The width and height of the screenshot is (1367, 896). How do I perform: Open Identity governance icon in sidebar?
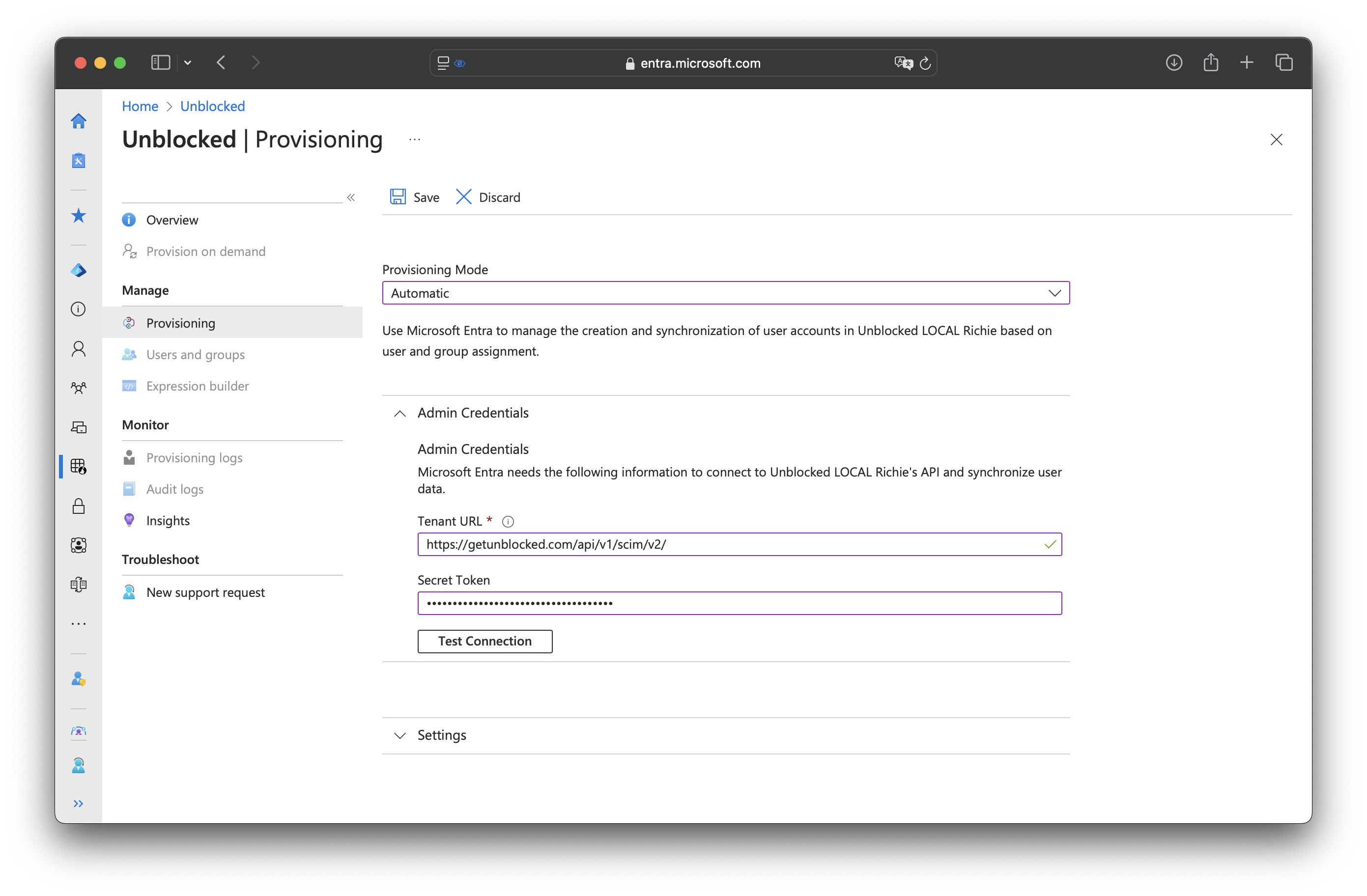pos(79,545)
